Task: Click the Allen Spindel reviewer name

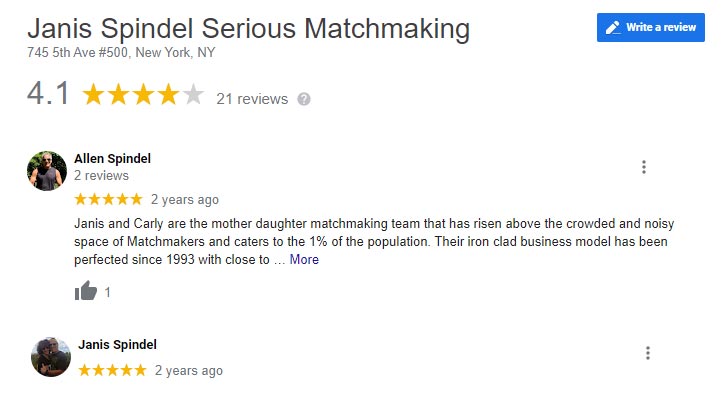Action: click(x=112, y=158)
